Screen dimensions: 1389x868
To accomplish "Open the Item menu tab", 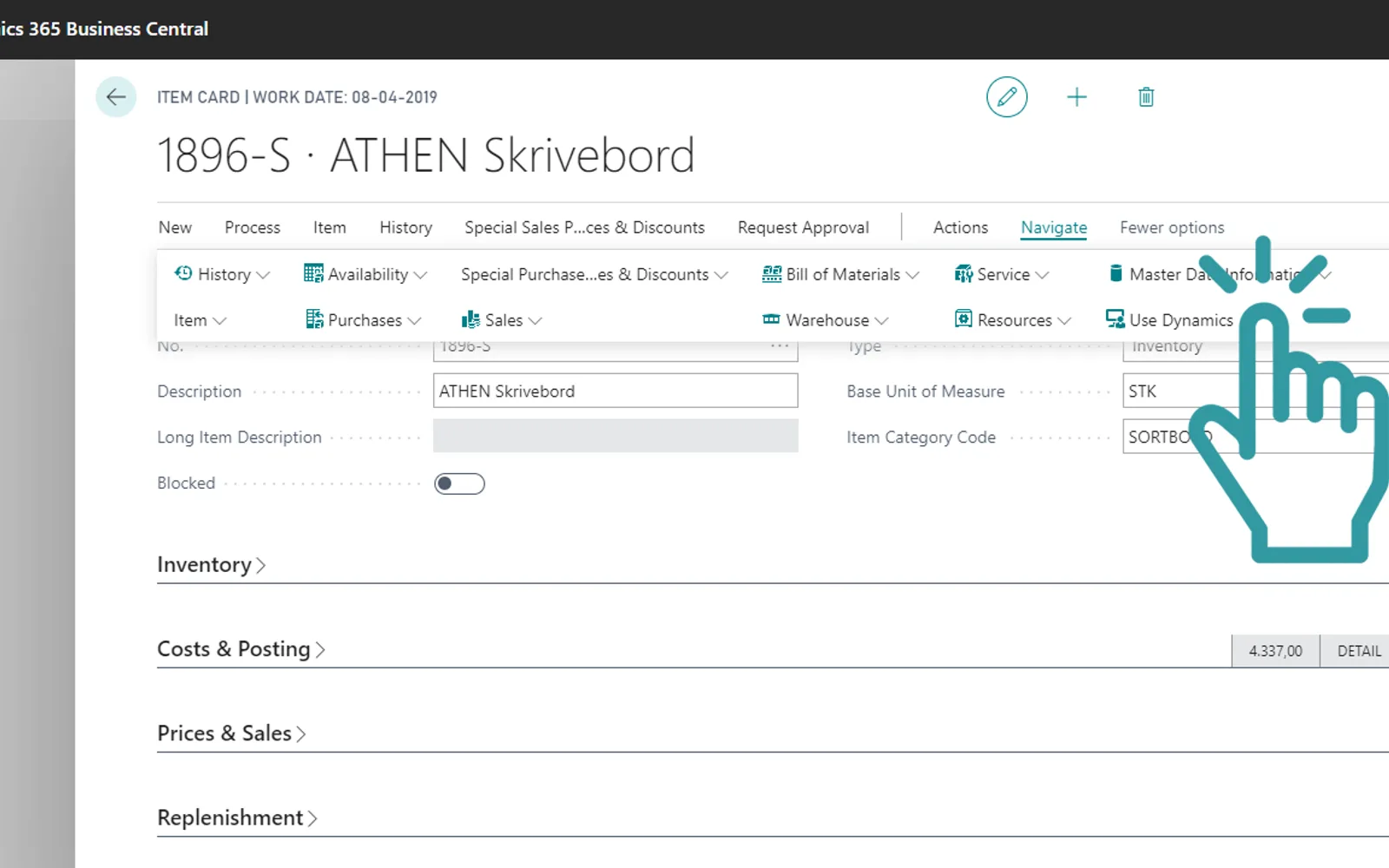I will tap(330, 227).
